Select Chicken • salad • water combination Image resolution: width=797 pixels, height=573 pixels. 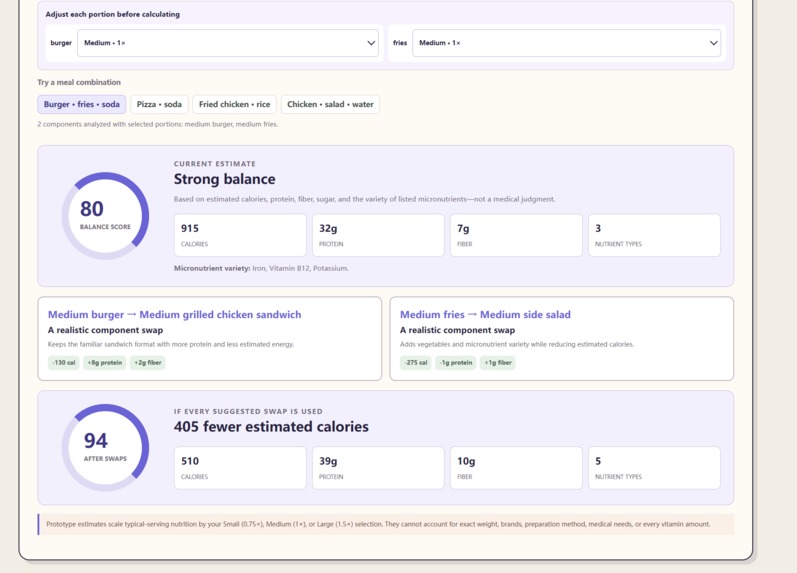point(330,104)
